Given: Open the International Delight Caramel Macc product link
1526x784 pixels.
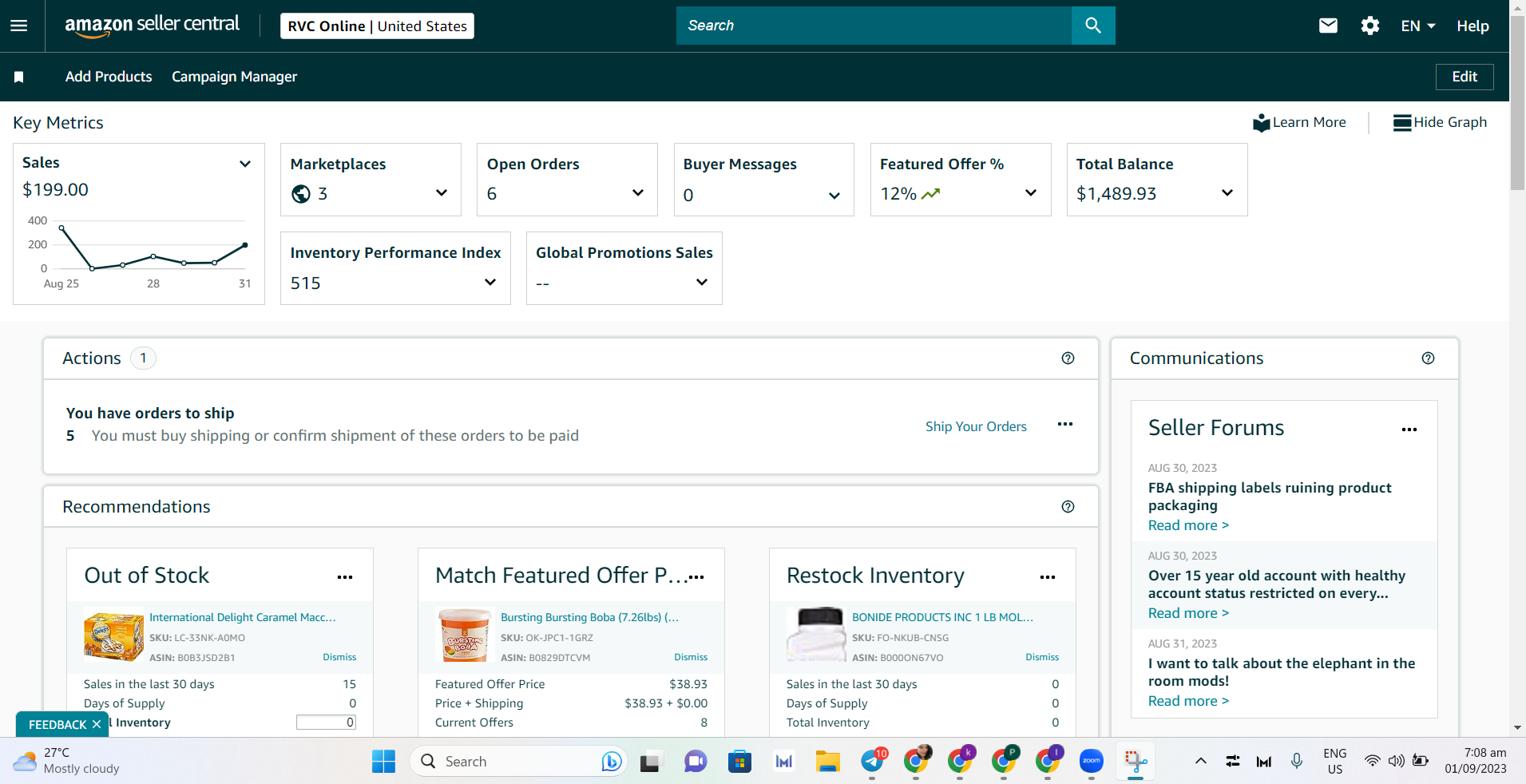Looking at the screenshot, I should click(x=243, y=617).
